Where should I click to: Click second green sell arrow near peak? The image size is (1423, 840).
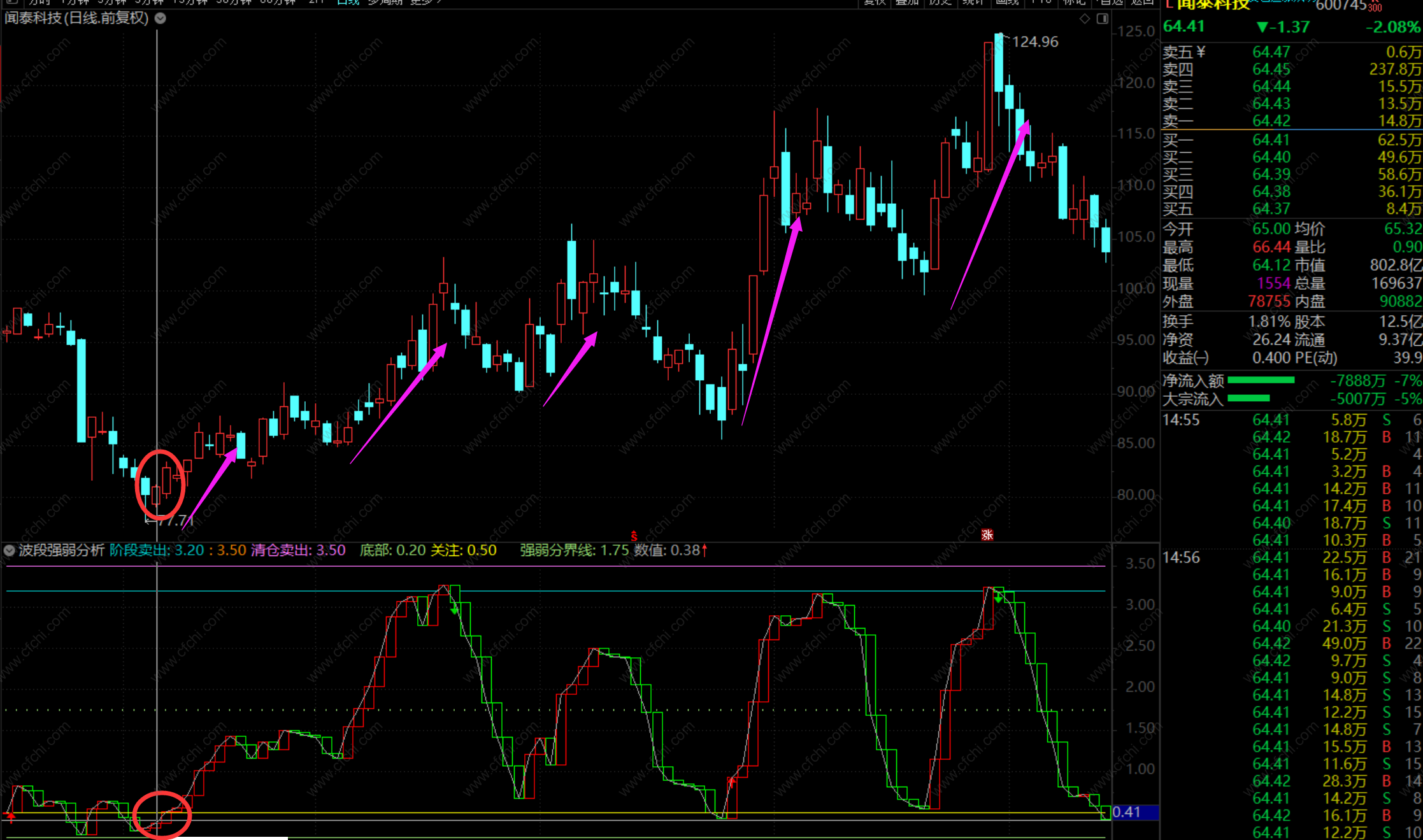pos(998,599)
